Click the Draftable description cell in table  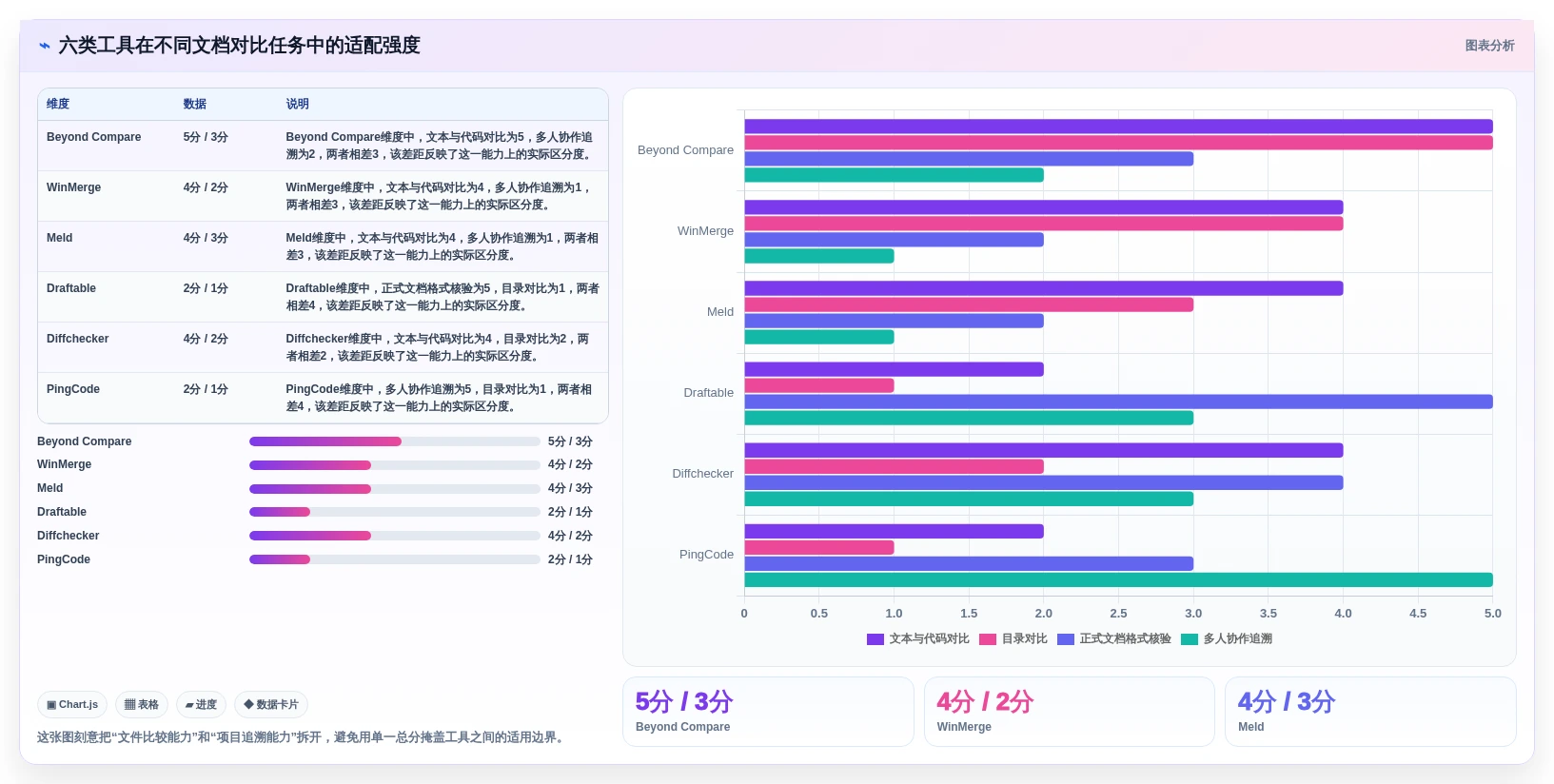pyautogui.click(x=443, y=297)
